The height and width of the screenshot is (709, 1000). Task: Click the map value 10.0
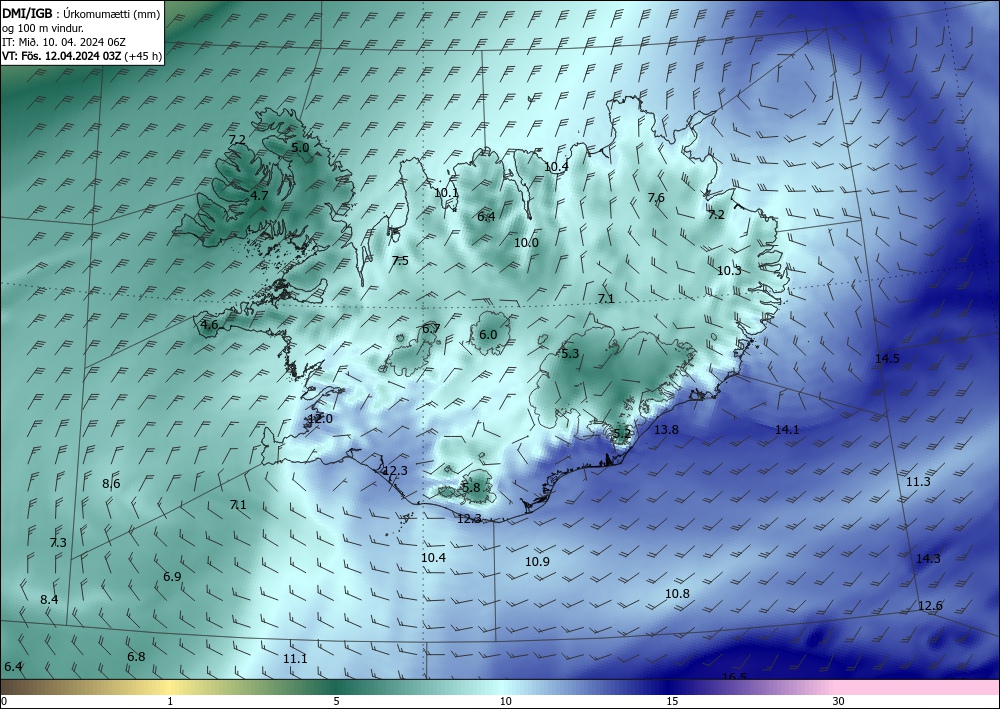pyautogui.click(x=526, y=242)
